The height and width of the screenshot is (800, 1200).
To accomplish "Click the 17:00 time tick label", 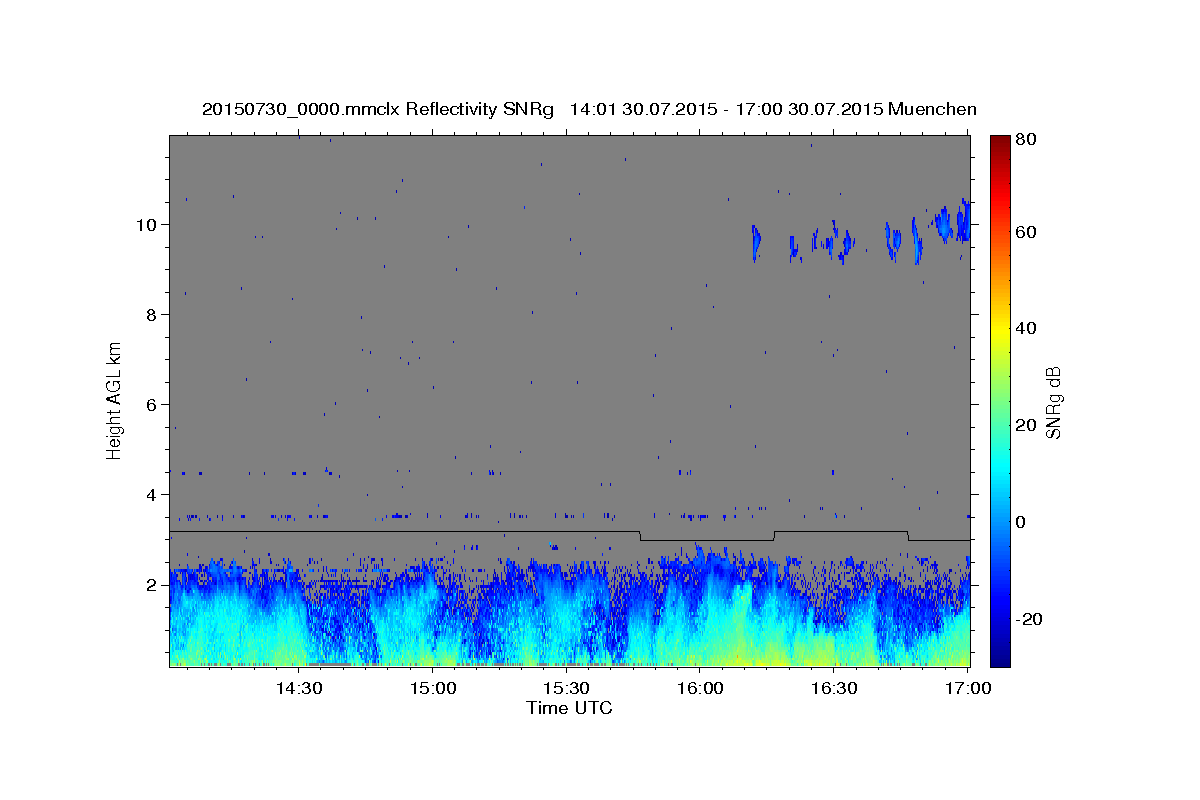I will coord(967,688).
